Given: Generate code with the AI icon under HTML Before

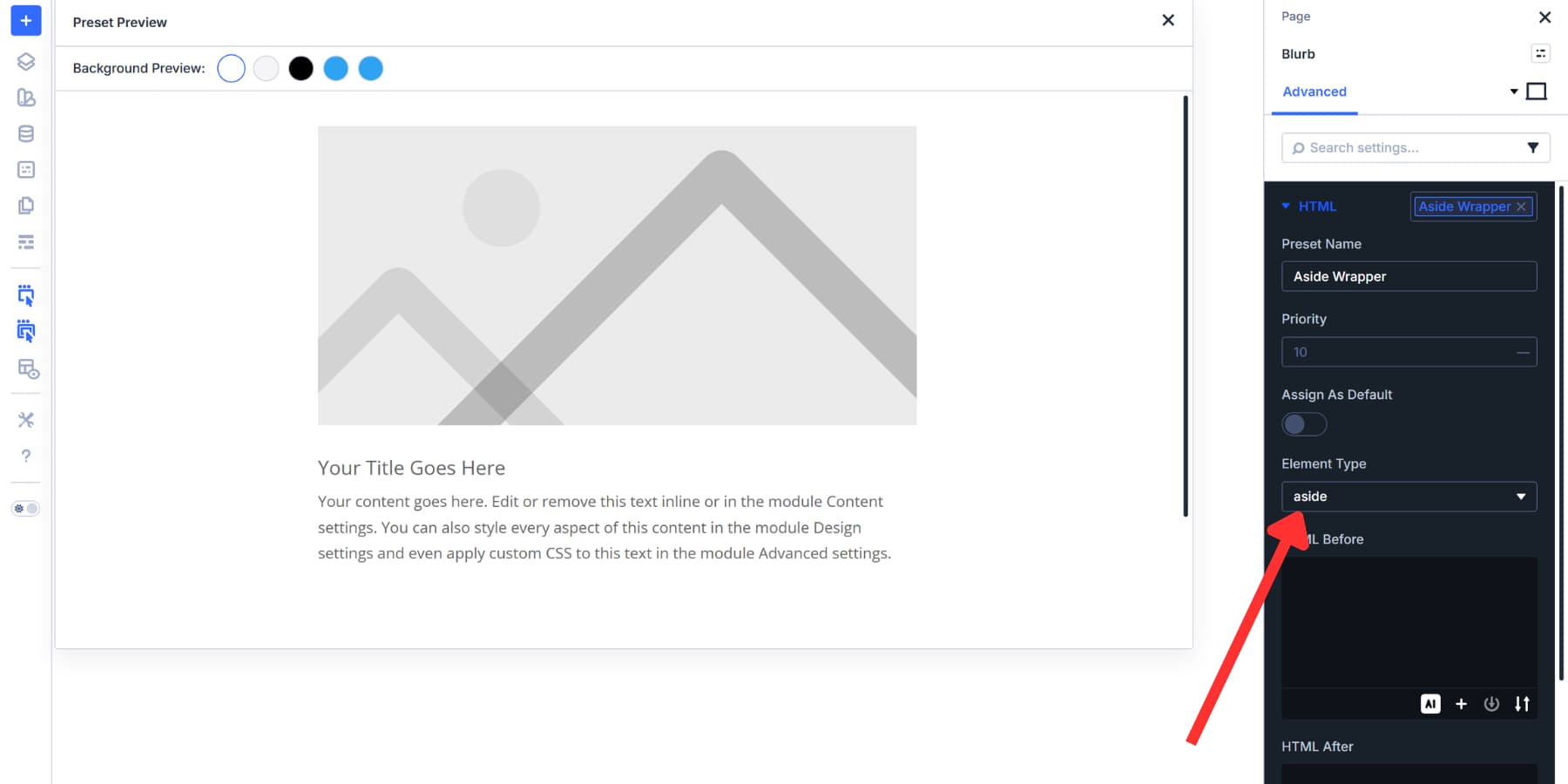Looking at the screenshot, I should pos(1429,704).
